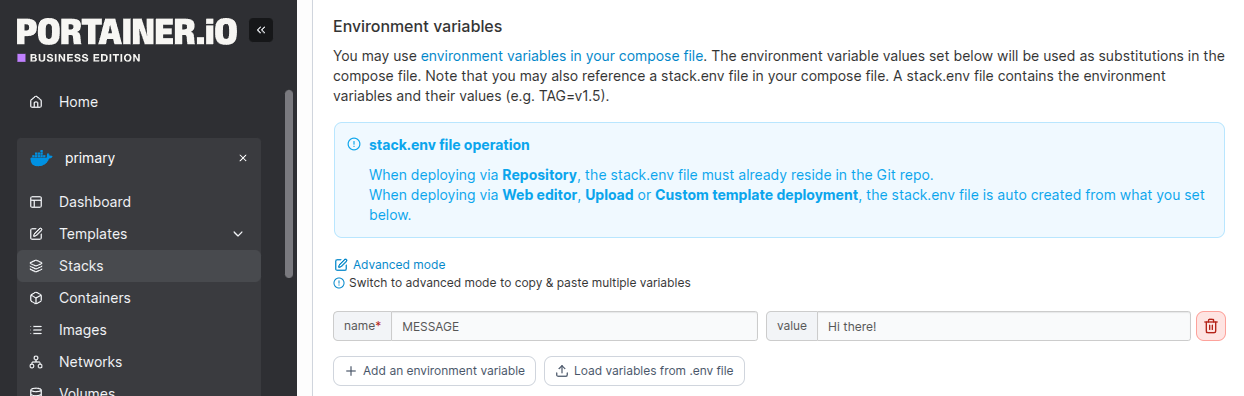Viewport: 1244px width, 396px height.
Task: Open Networks in the sidebar
Action: coord(139,362)
